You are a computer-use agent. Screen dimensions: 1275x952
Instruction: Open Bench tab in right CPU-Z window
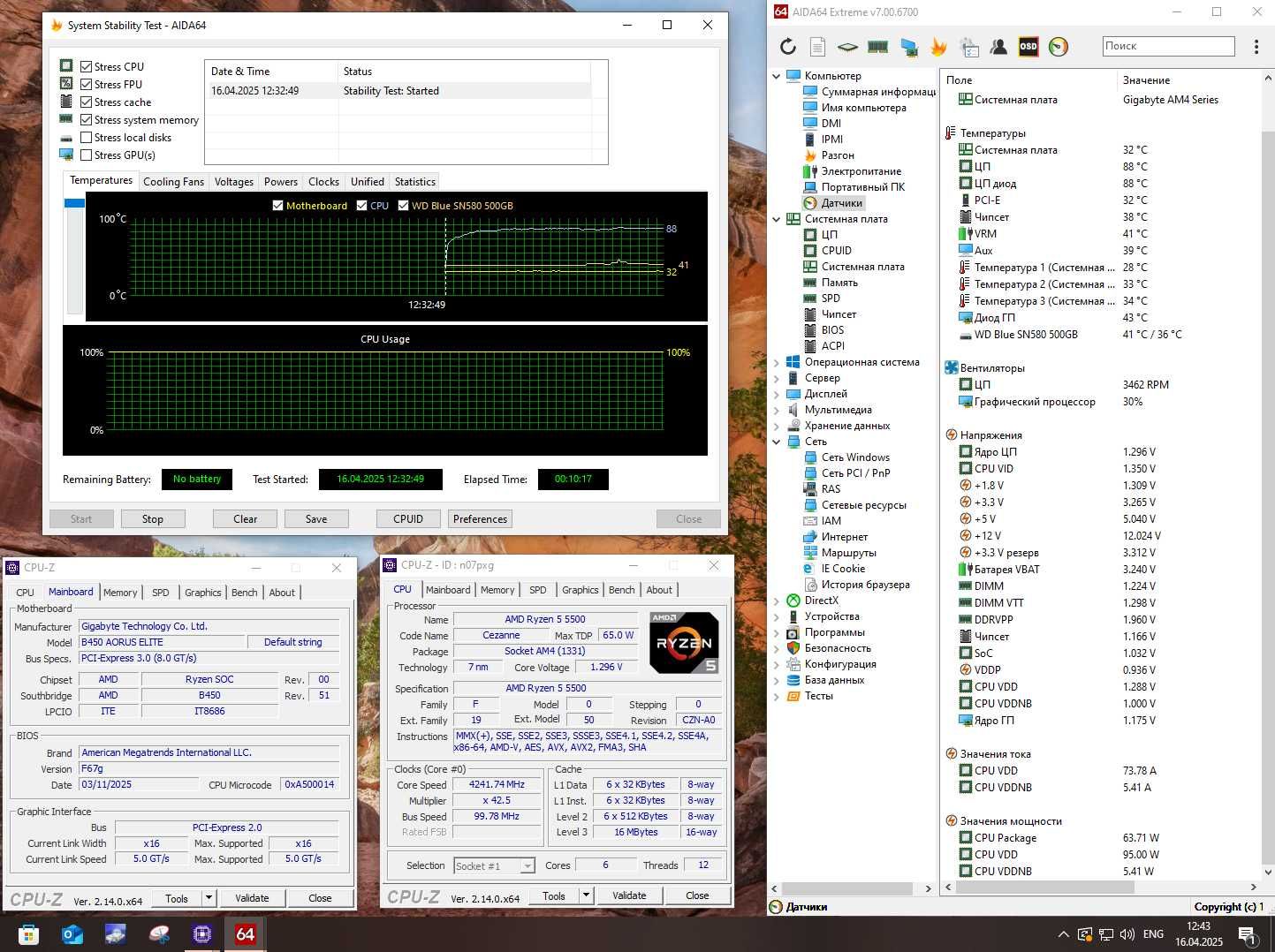tap(621, 590)
